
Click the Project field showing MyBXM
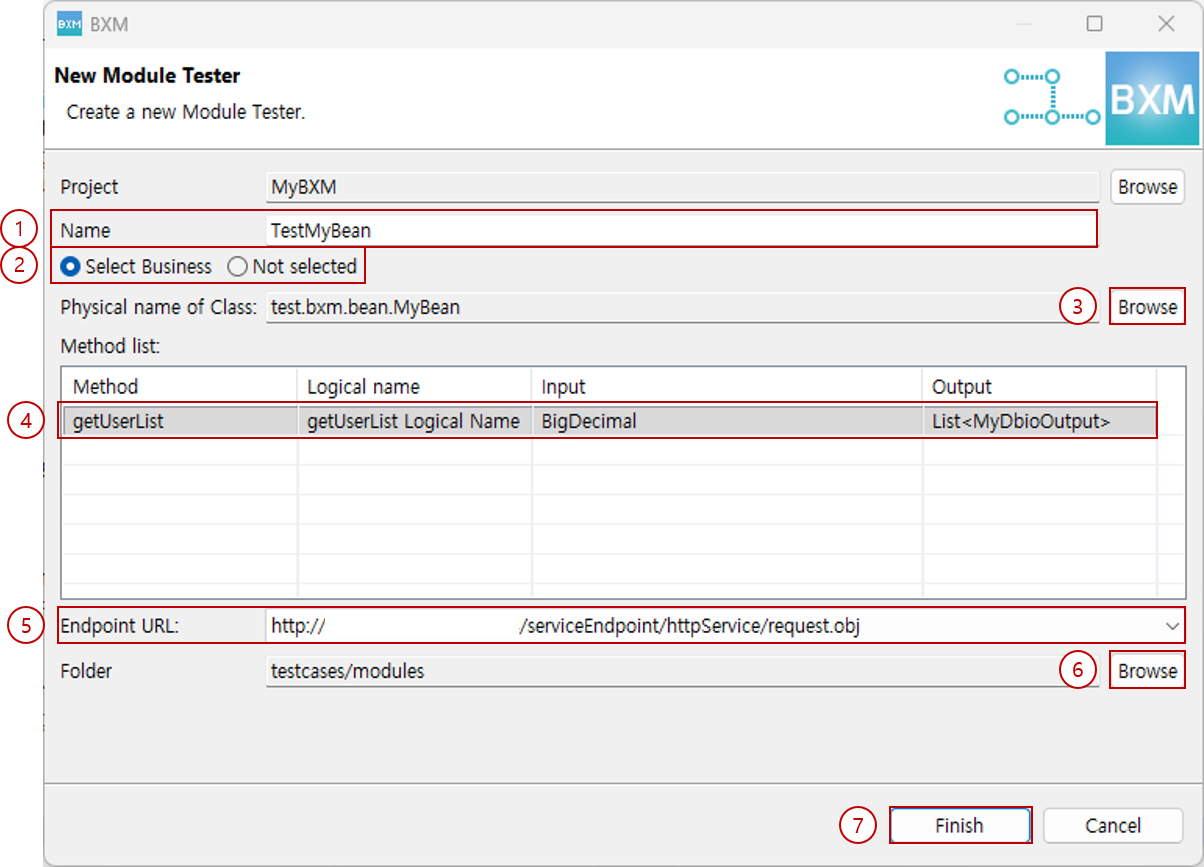click(x=600, y=186)
